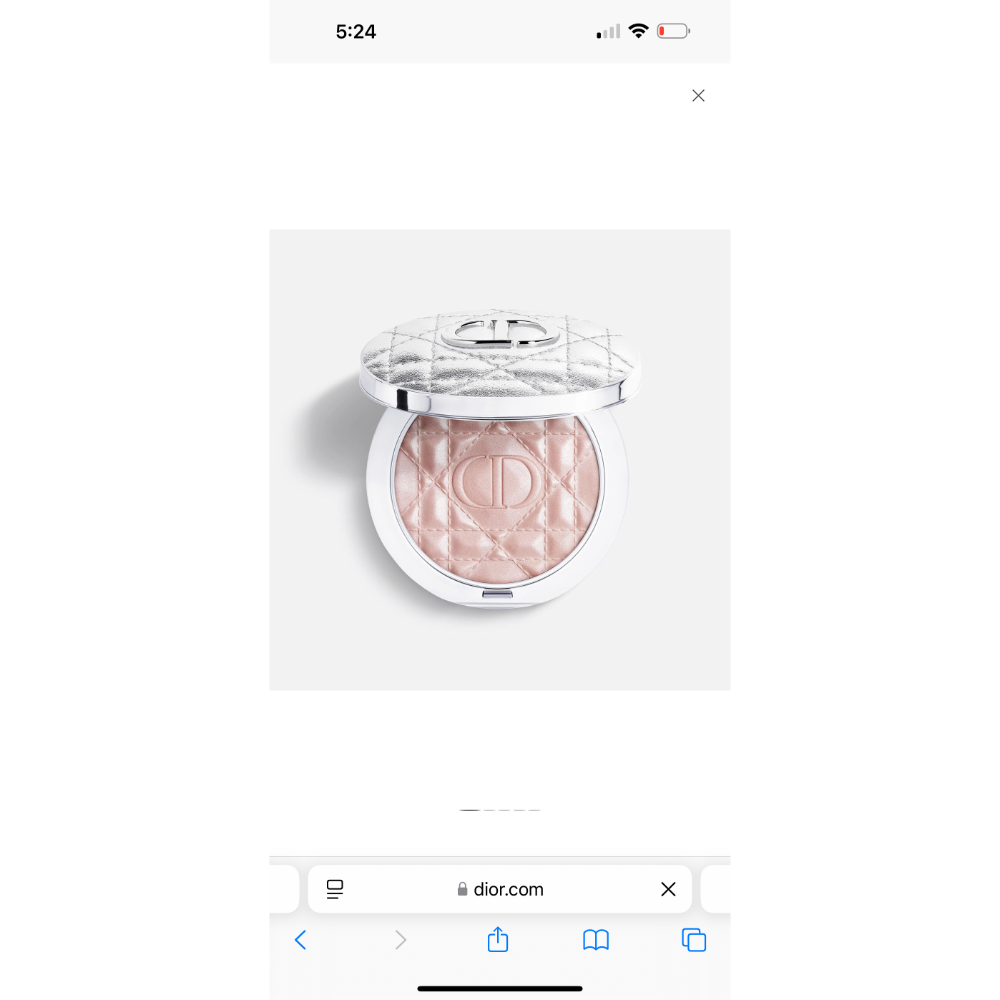Tap the cellular signal bars

coord(608,31)
